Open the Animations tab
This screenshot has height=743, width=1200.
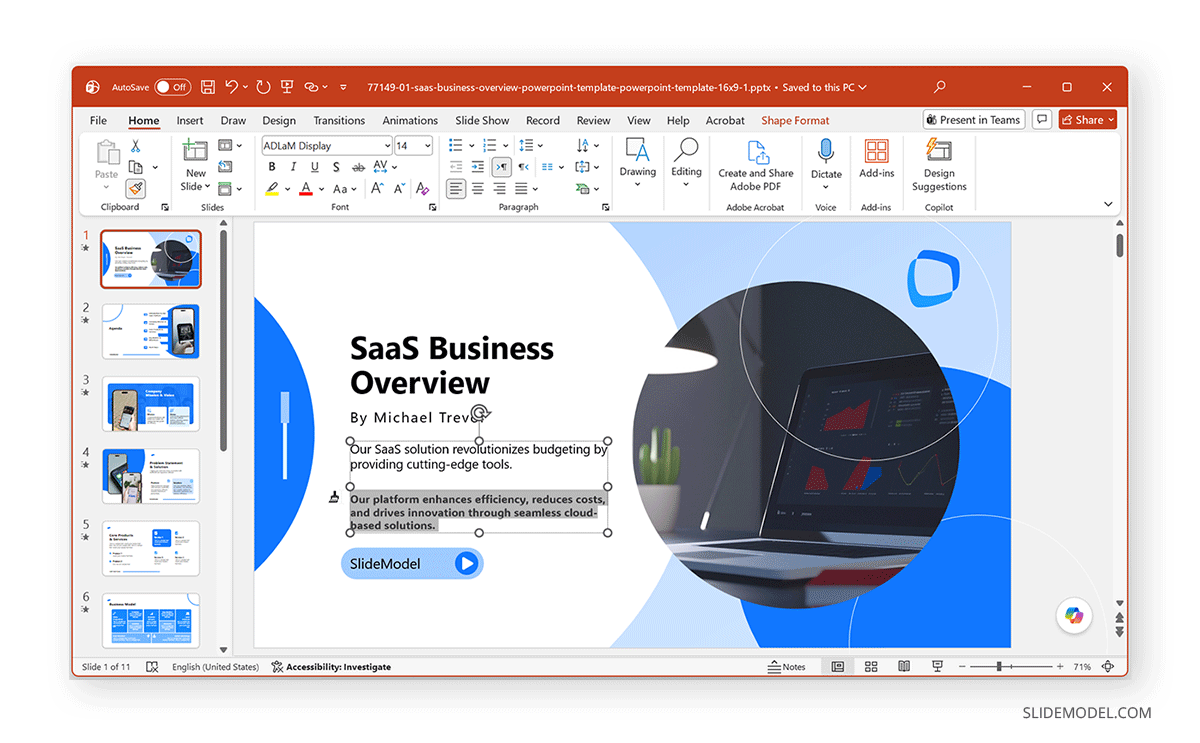[x=410, y=120]
